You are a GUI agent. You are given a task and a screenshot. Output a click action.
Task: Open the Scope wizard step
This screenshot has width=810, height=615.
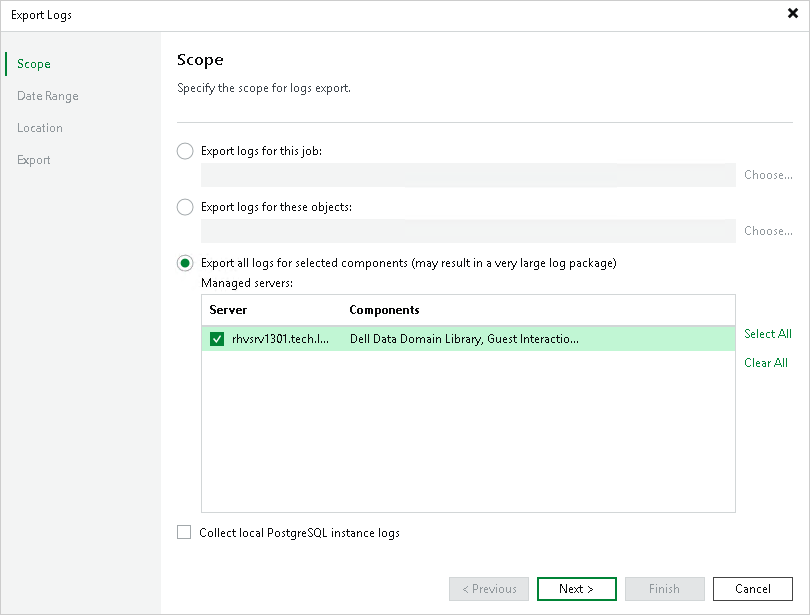pos(34,64)
